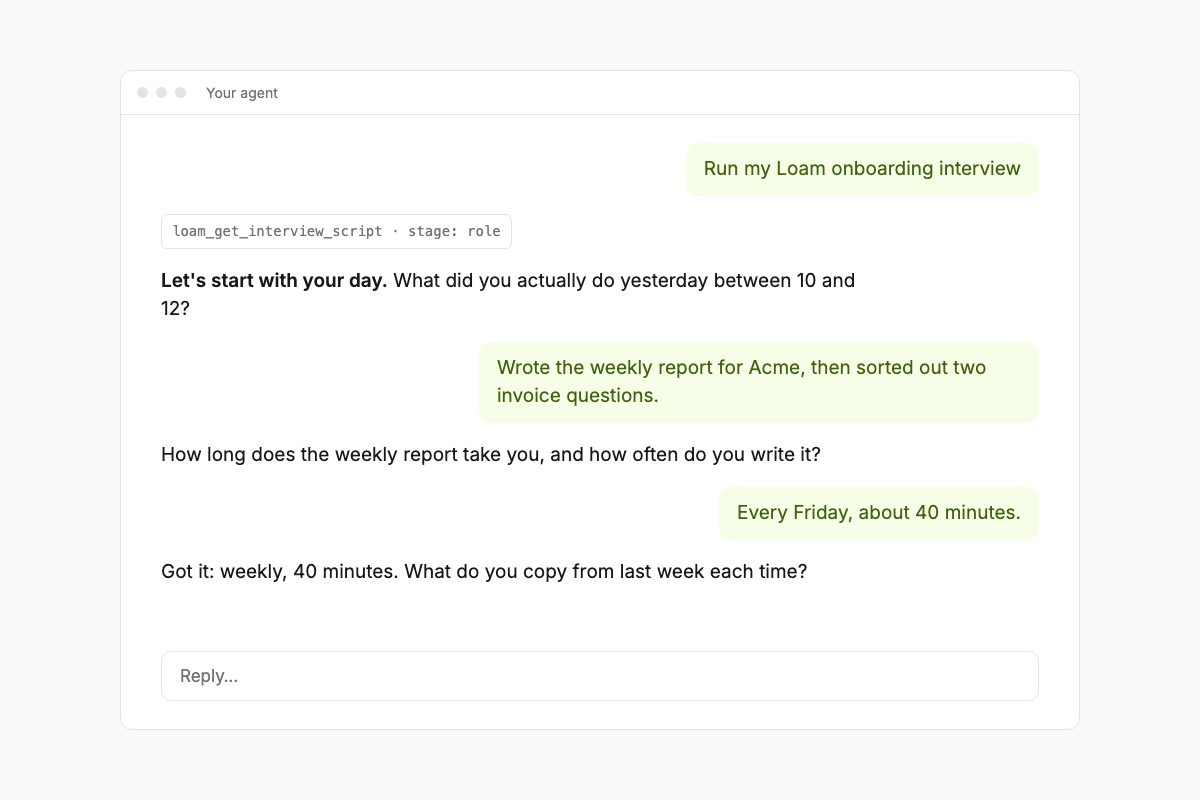Click the "Got it: weekly, 40 minutes" reply
1200x800 pixels.
click(484, 572)
